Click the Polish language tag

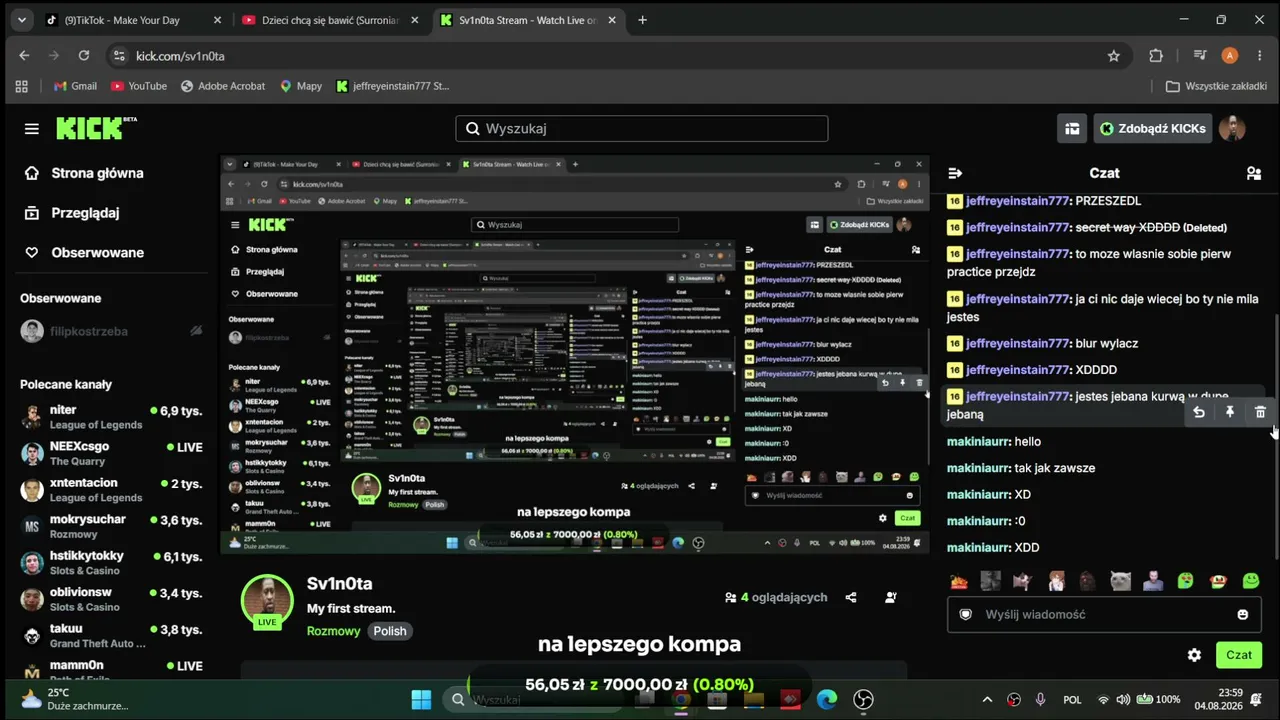[x=390, y=631]
